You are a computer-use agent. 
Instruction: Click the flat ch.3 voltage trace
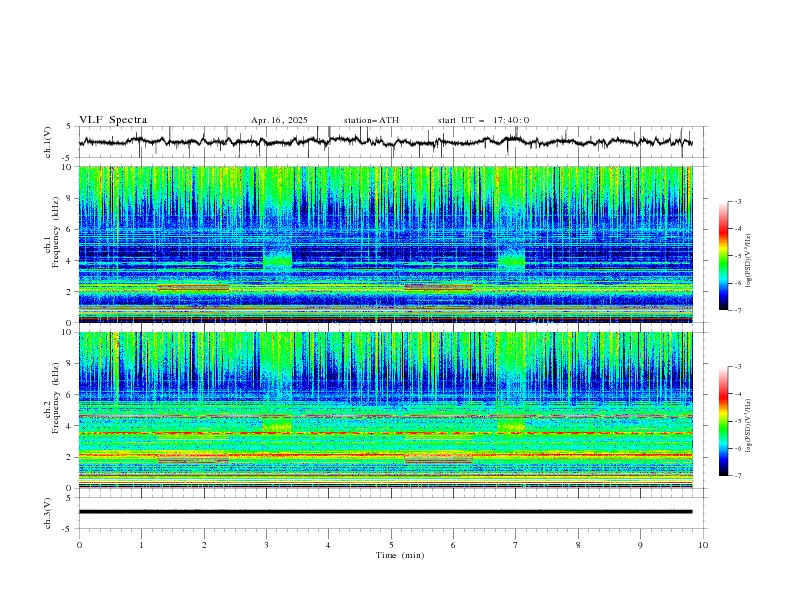pos(386,512)
